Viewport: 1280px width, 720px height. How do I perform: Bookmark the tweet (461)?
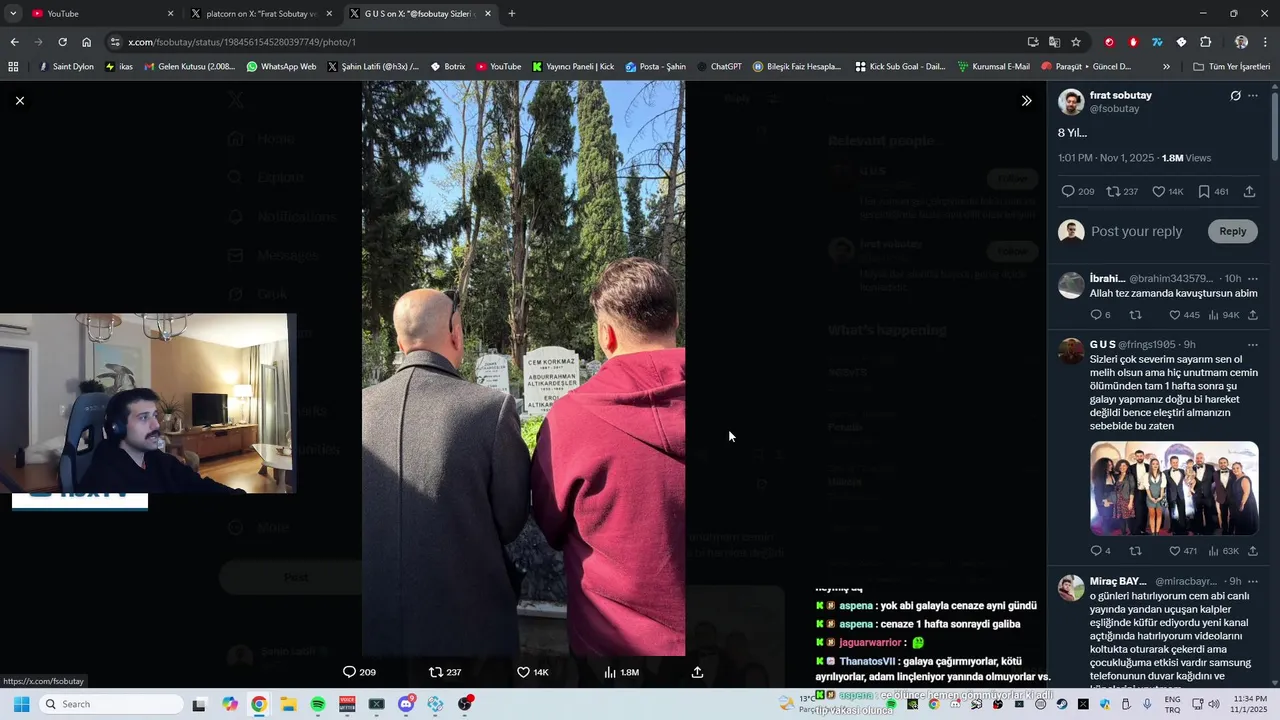[x=1204, y=191]
